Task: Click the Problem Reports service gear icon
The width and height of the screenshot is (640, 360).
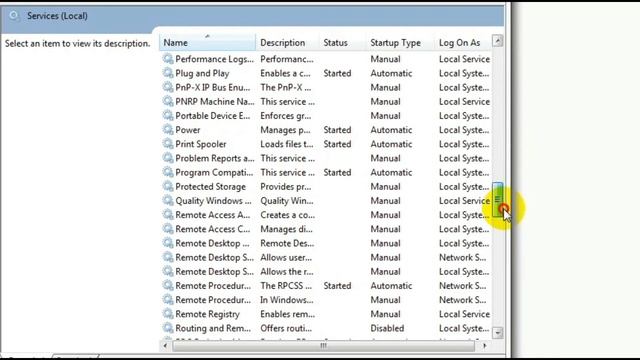Action: [x=168, y=158]
